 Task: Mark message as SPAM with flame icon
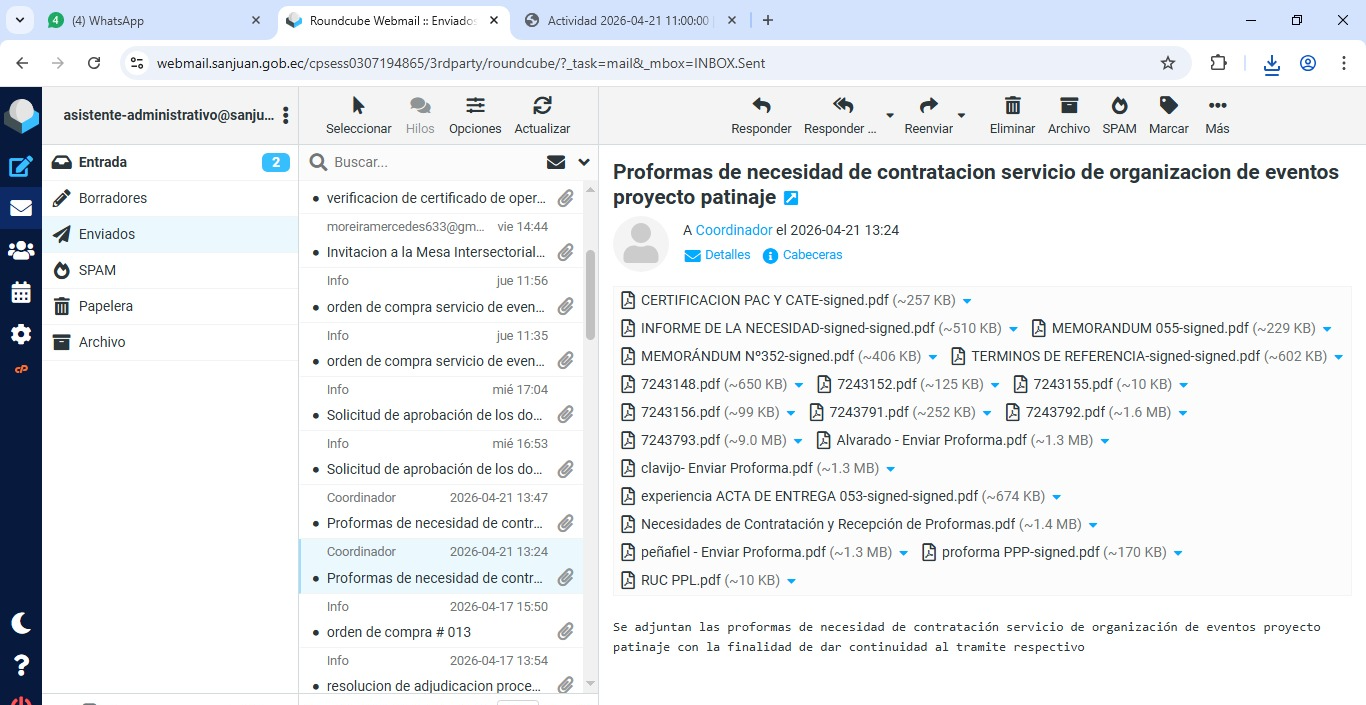coord(1119,107)
